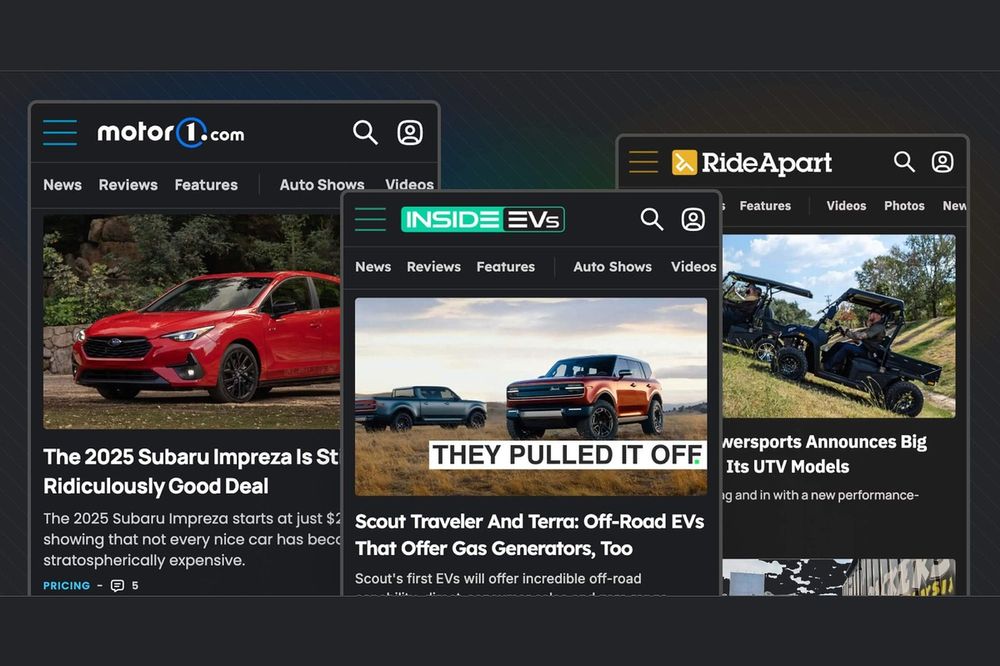
Task: Open Auto Shows on InsideEVs navigation
Action: (x=612, y=267)
